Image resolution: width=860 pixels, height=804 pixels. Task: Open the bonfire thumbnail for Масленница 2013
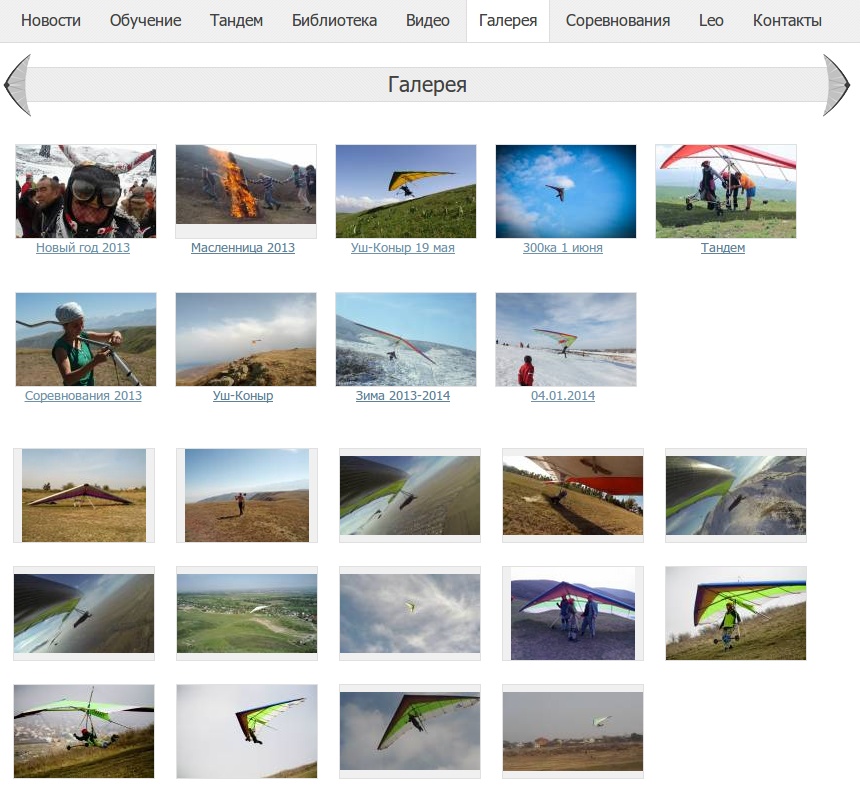point(246,191)
